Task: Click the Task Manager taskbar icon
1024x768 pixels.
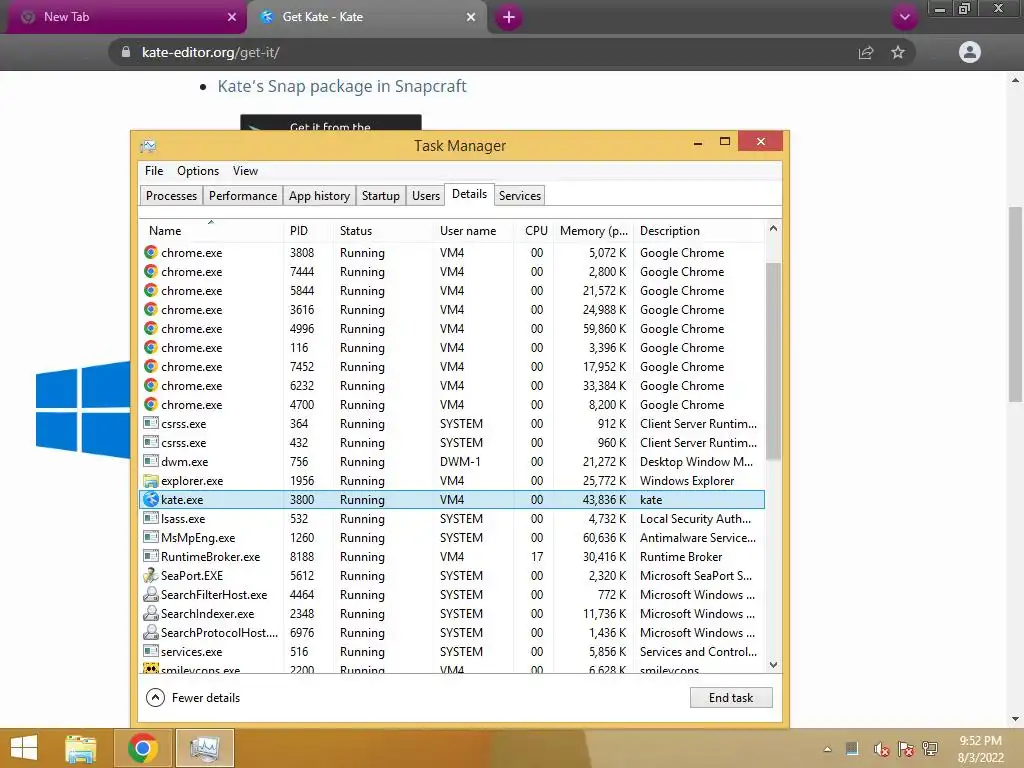Action: 204,748
